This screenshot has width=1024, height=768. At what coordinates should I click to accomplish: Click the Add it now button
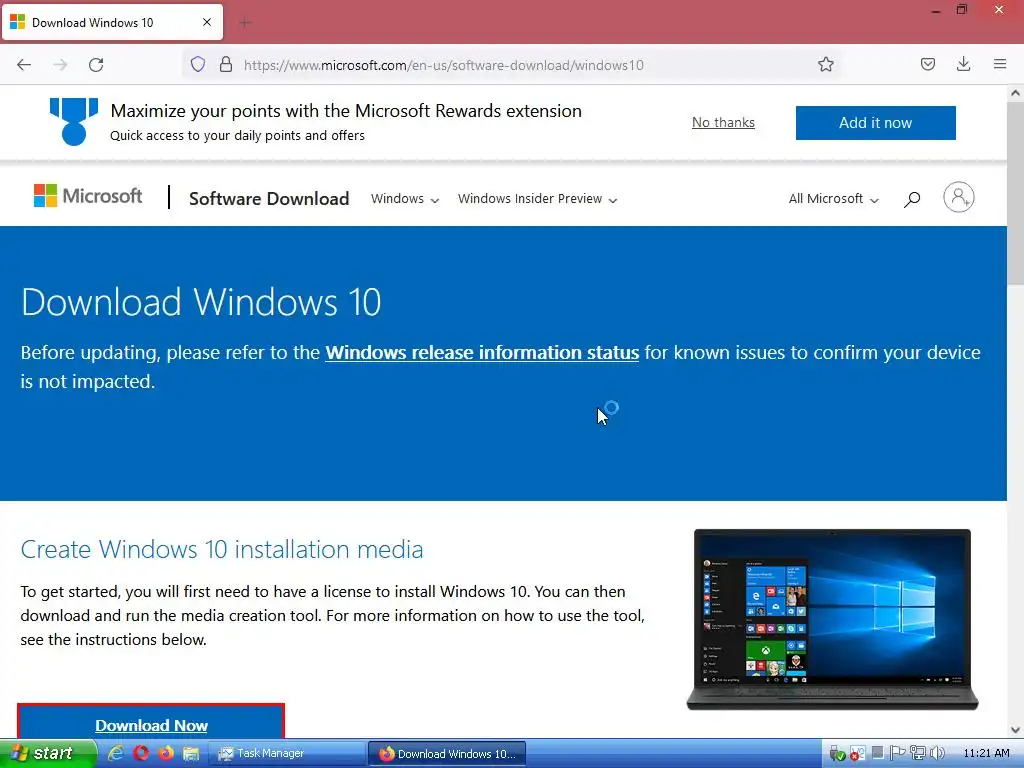pos(875,123)
